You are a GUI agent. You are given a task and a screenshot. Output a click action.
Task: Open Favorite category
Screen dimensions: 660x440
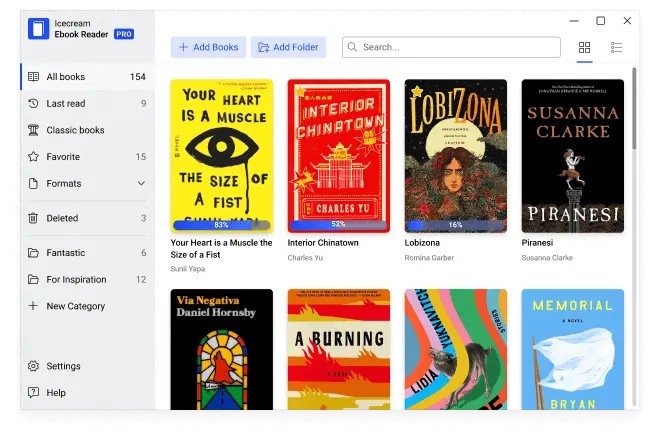[x=88, y=157]
